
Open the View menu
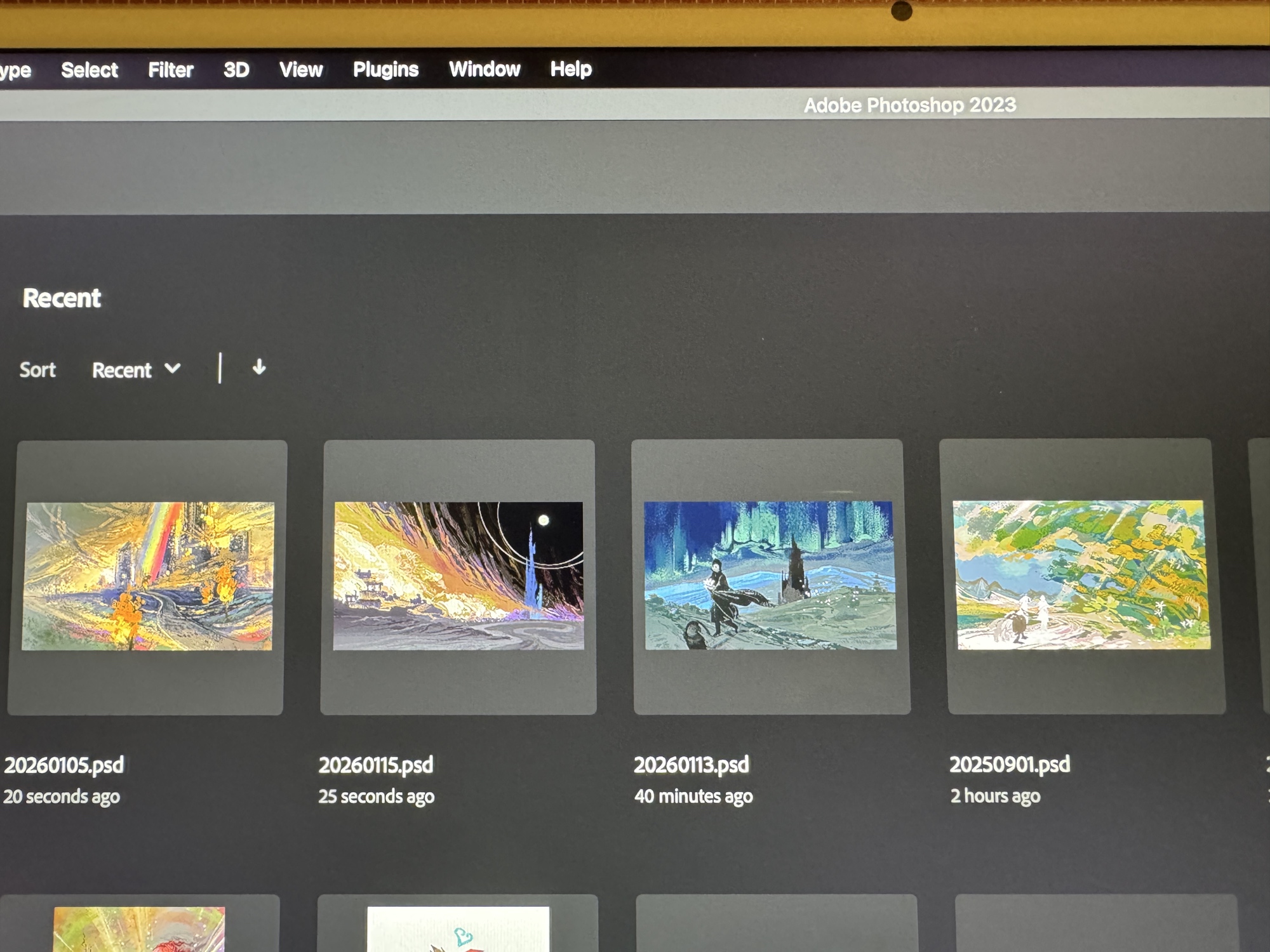point(301,69)
